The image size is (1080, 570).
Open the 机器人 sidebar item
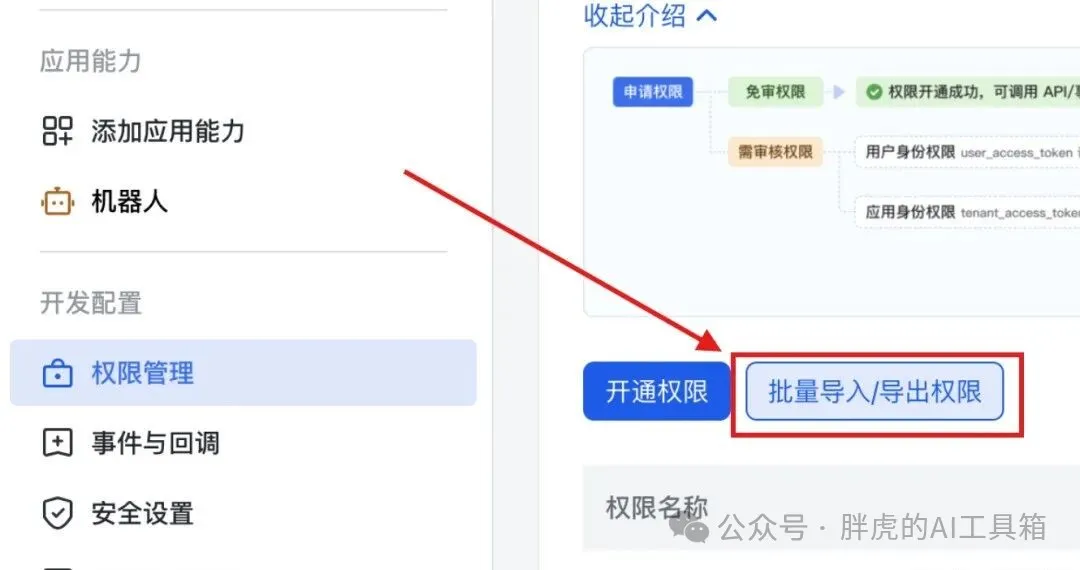coord(243,202)
